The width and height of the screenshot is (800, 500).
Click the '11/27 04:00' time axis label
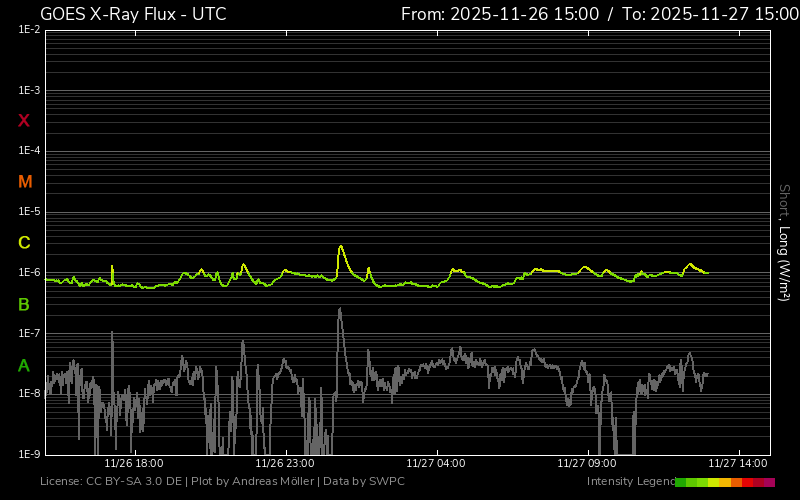click(436, 463)
